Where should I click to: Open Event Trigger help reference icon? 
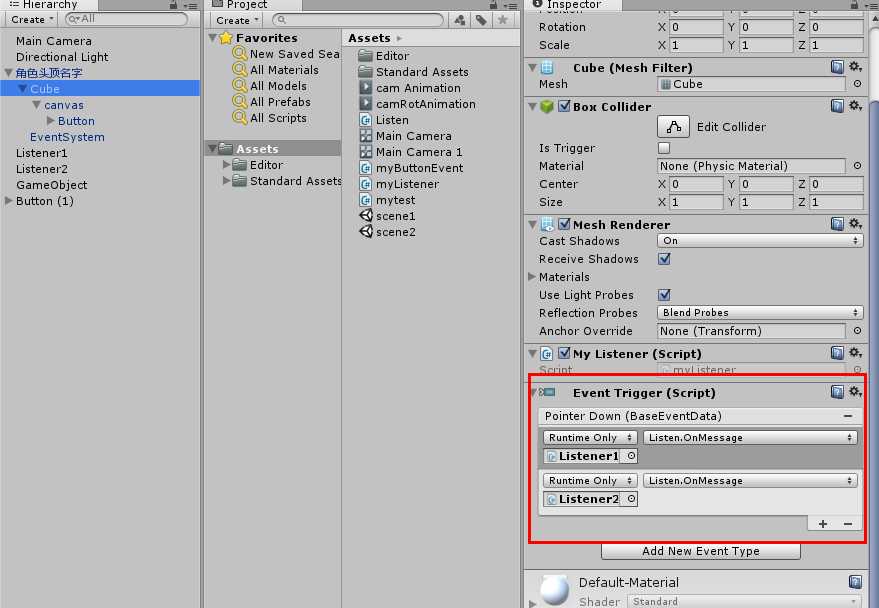tap(837, 392)
